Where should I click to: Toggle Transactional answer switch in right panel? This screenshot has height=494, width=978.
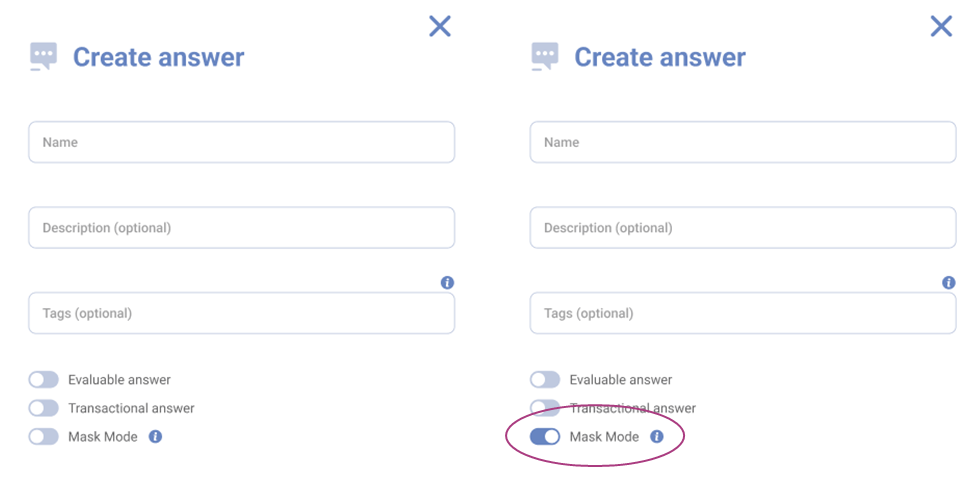click(545, 408)
